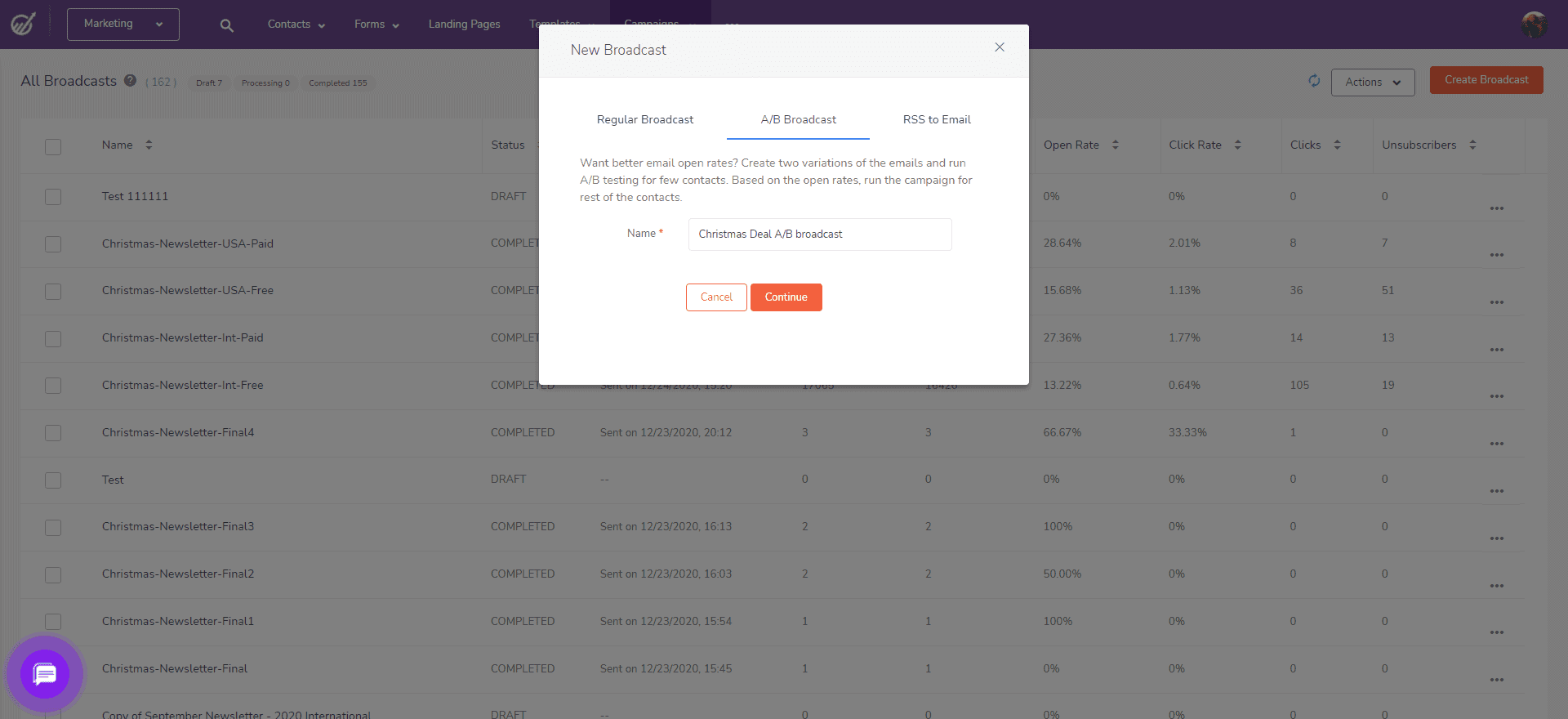Open the user avatar menu

pyautogui.click(x=1534, y=24)
